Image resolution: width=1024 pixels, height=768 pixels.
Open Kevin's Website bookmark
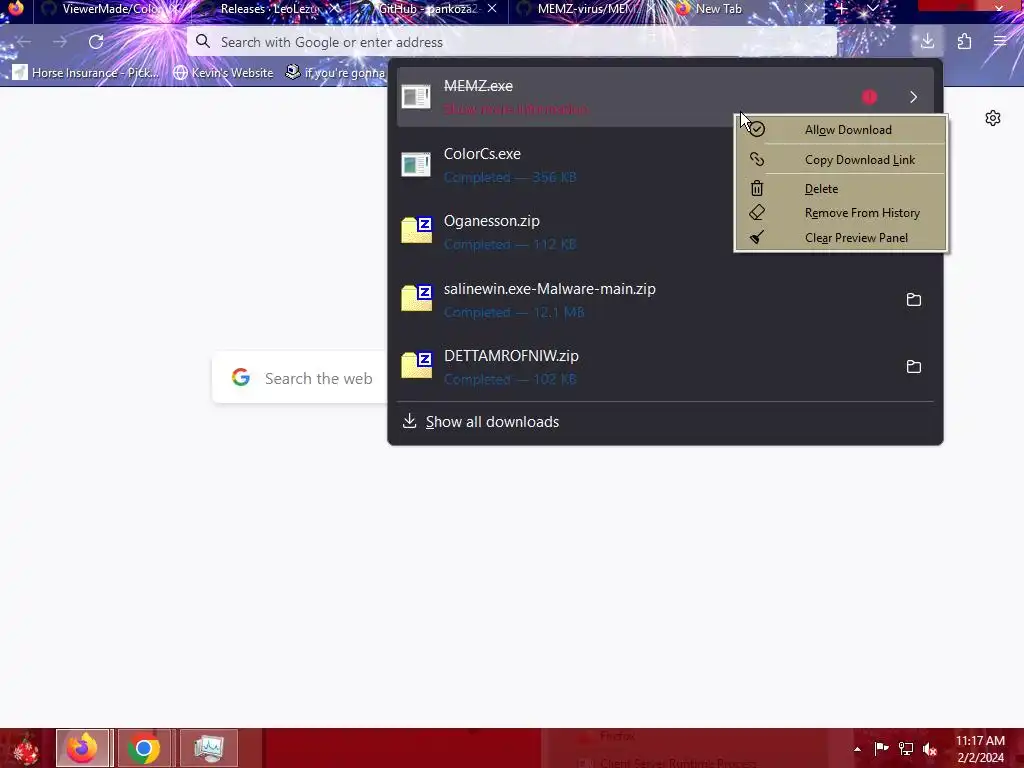tap(223, 72)
